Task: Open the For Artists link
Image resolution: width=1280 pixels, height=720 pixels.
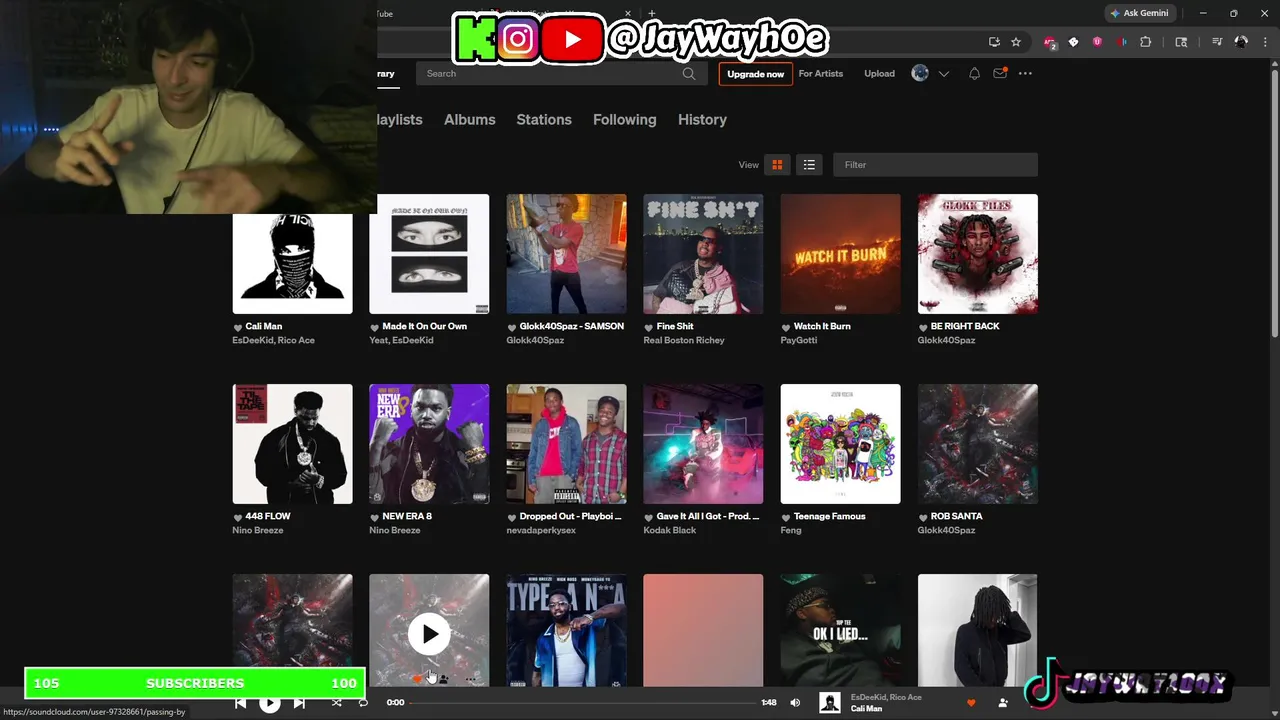Action: click(821, 74)
